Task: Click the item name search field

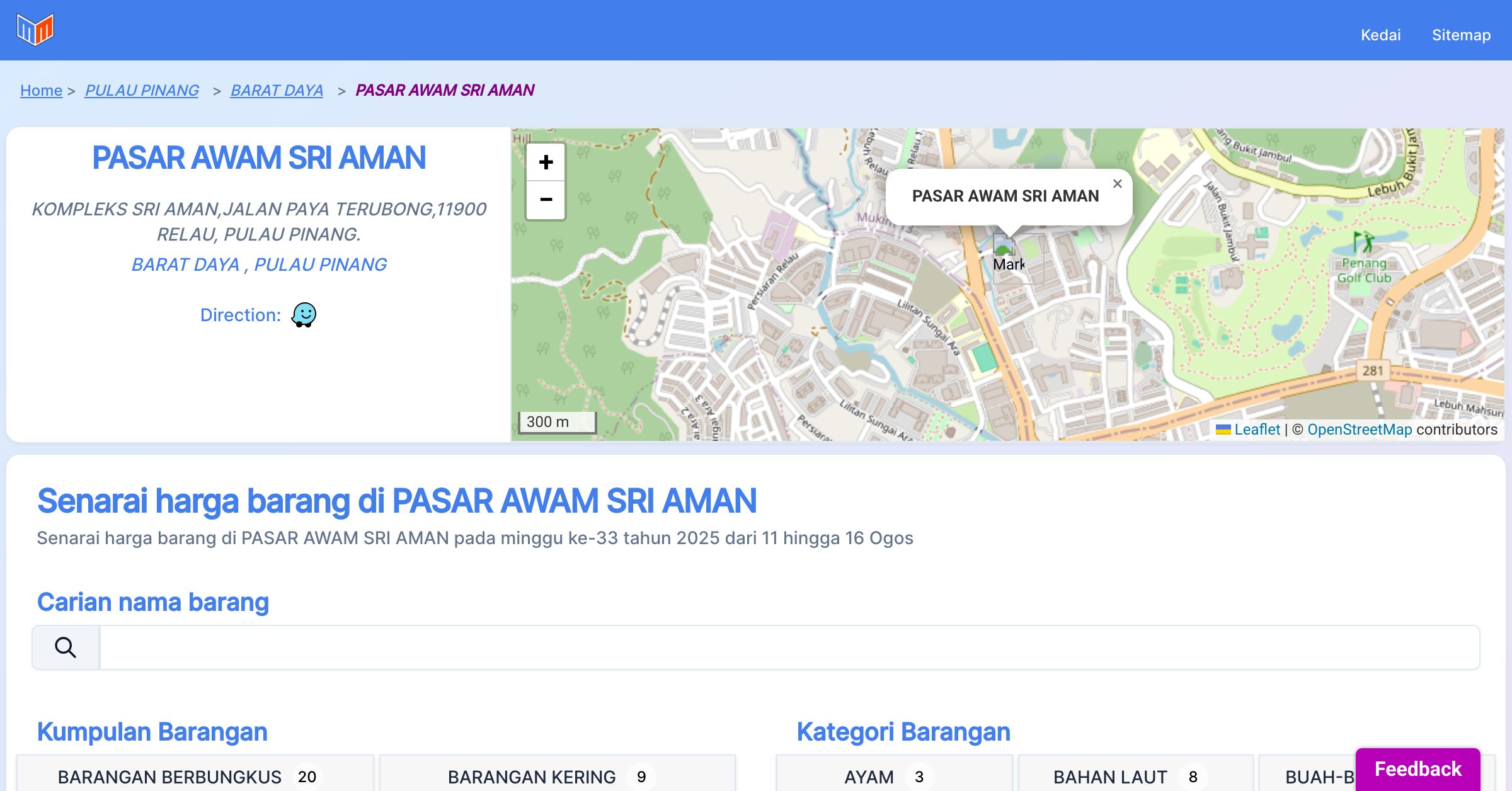Action: (x=789, y=647)
